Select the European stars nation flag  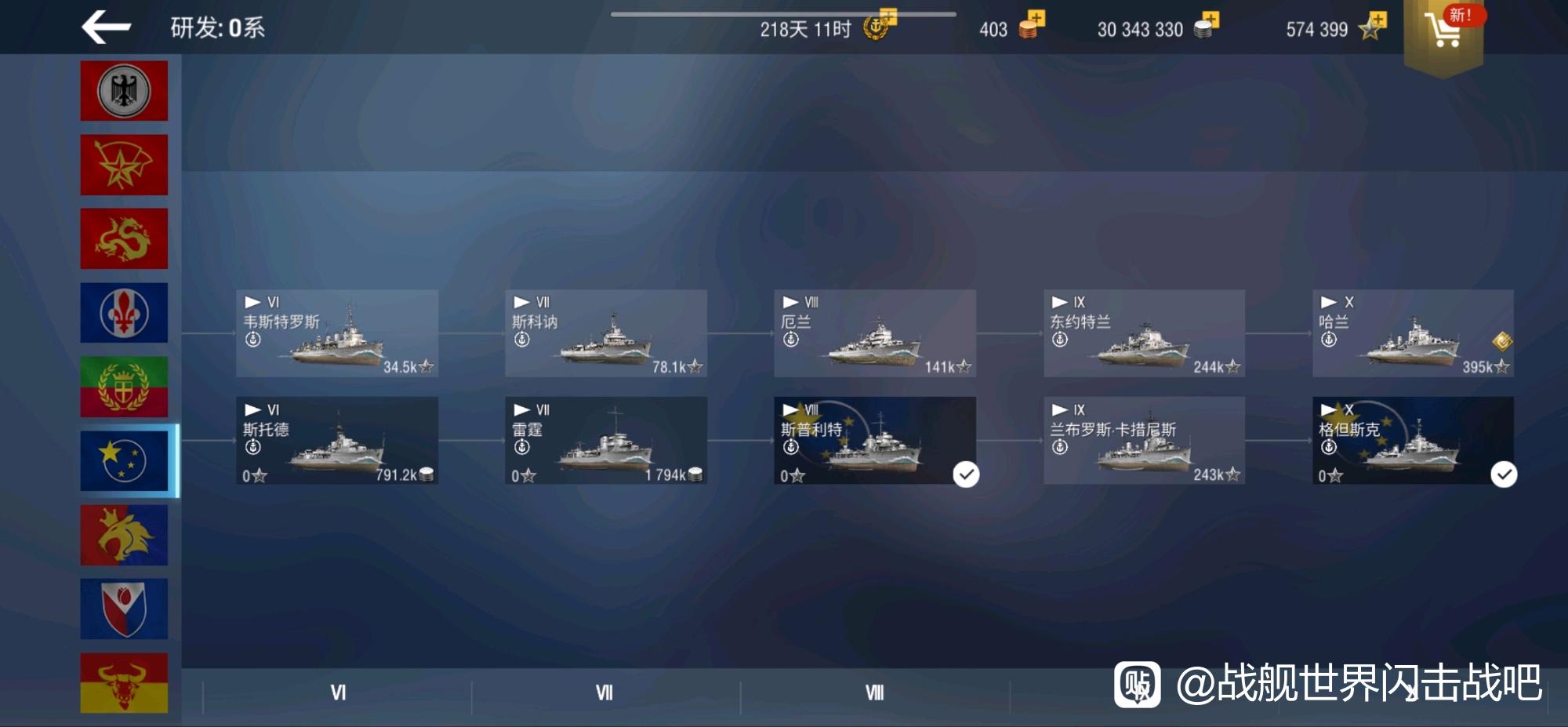(124, 460)
